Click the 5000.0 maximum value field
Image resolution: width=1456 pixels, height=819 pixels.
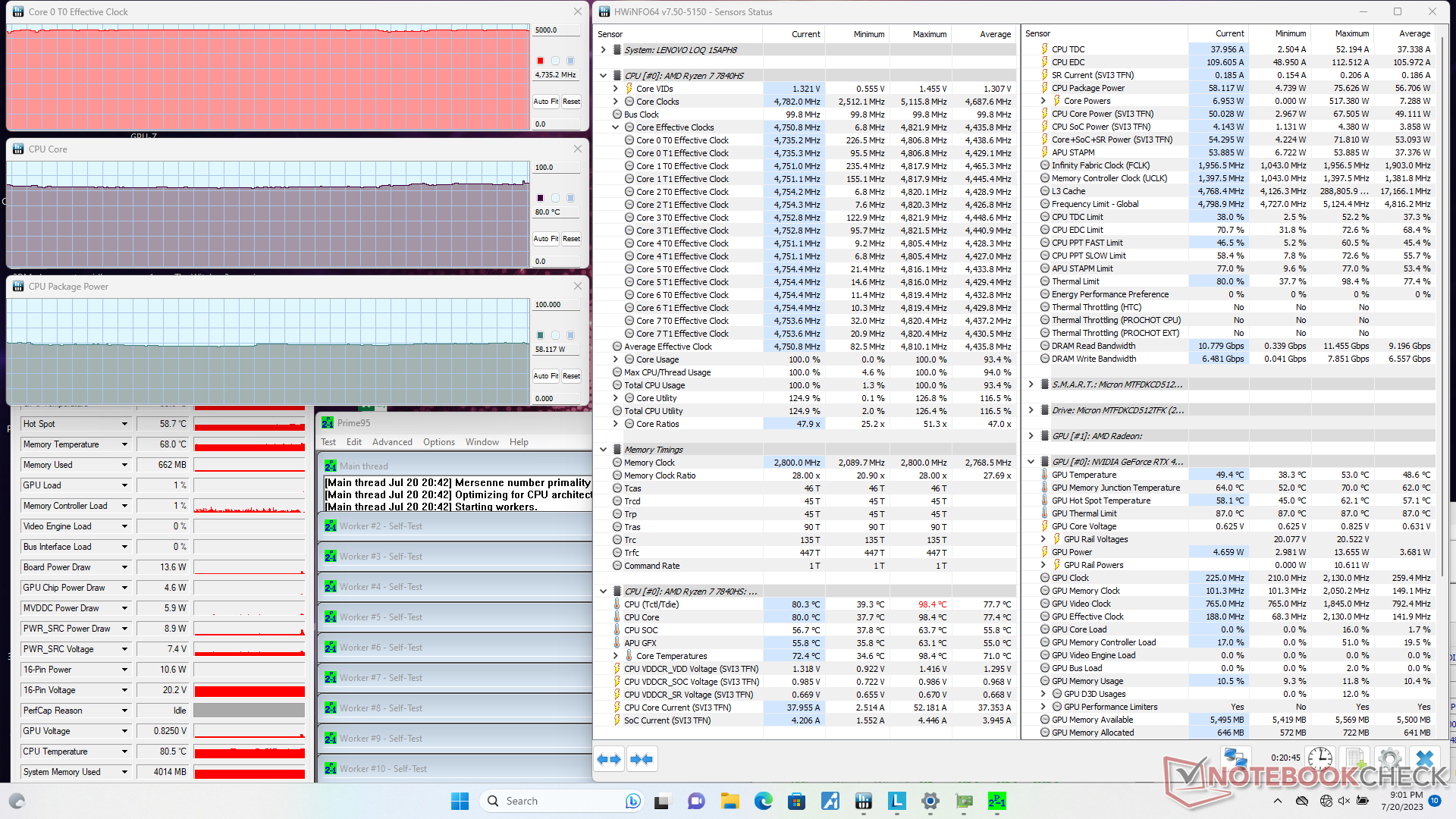point(557,30)
